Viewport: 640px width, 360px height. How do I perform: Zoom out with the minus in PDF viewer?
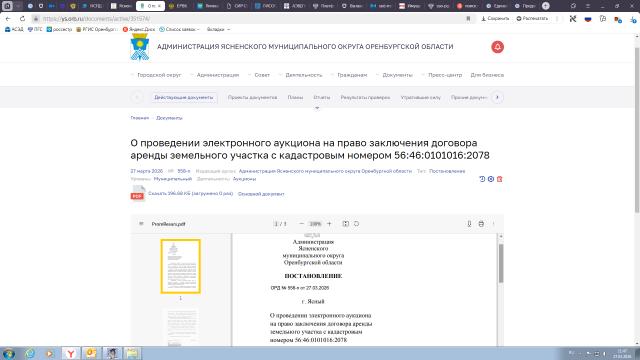pos(301,224)
